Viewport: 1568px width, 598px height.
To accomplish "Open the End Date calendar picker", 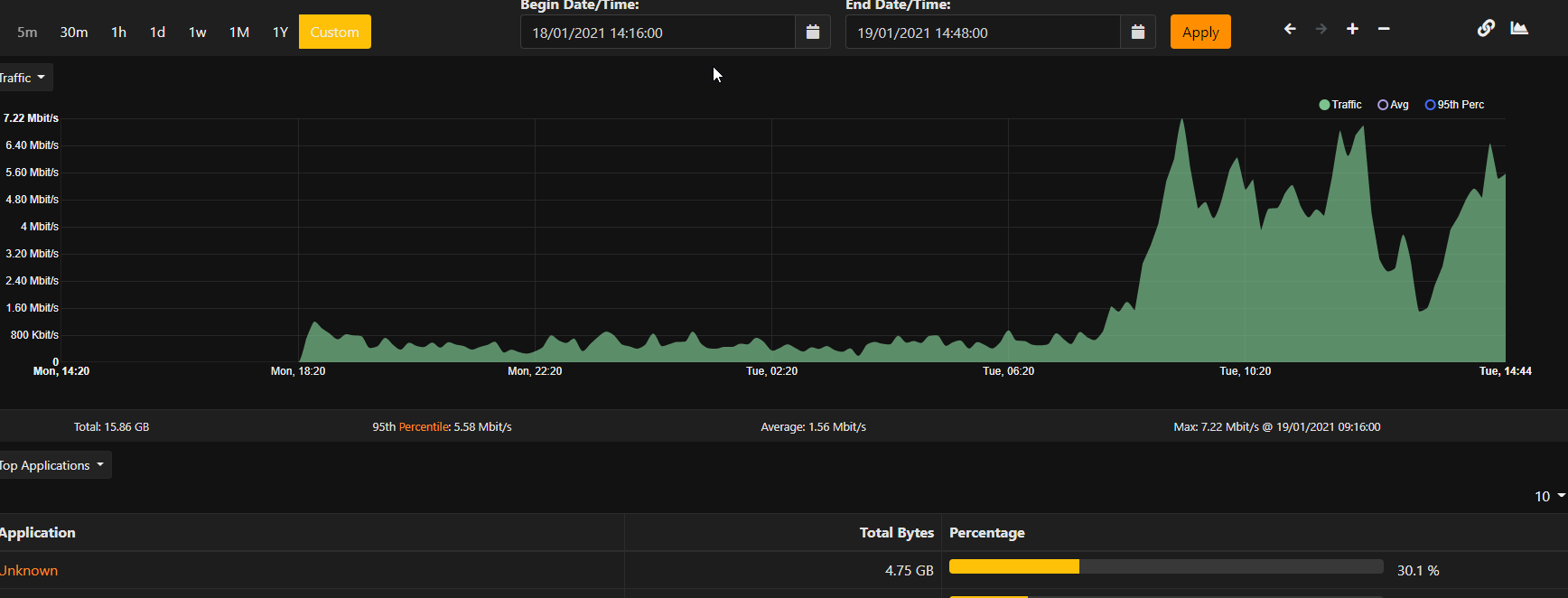I will (1138, 32).
